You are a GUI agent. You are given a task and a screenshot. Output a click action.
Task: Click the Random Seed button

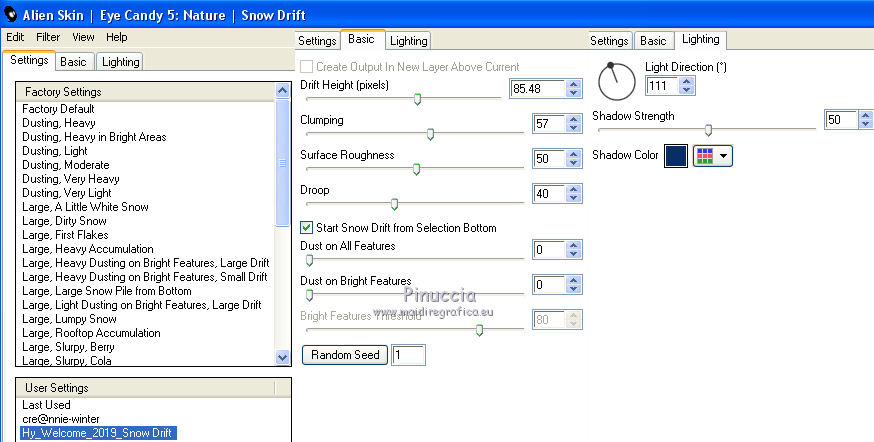(345, 355)
